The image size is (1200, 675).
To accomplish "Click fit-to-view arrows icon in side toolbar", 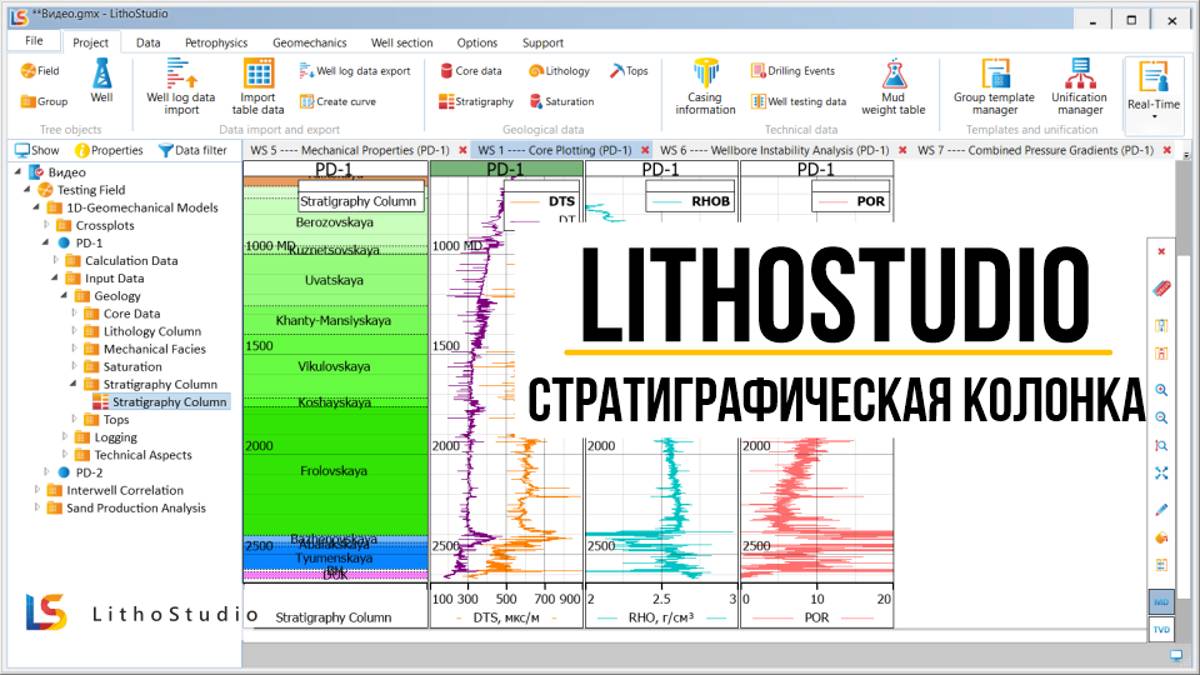I will click(x=1161, y=473).
